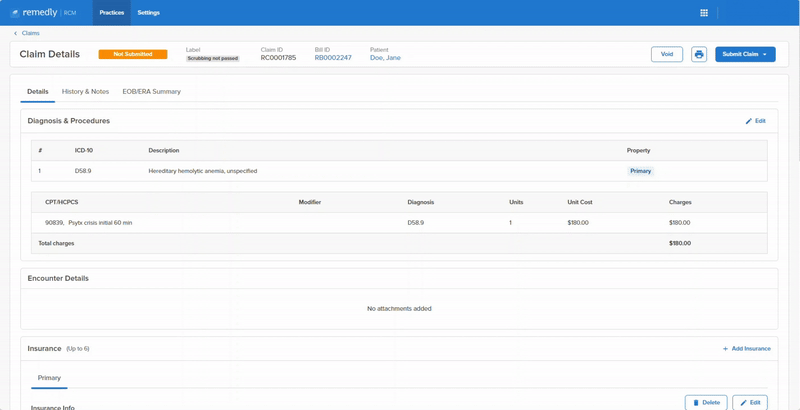Image resolution: width=800 pixels, height=410 pixels.
Task: Click the Unit Cost $180.00 value
Action: 578,223
